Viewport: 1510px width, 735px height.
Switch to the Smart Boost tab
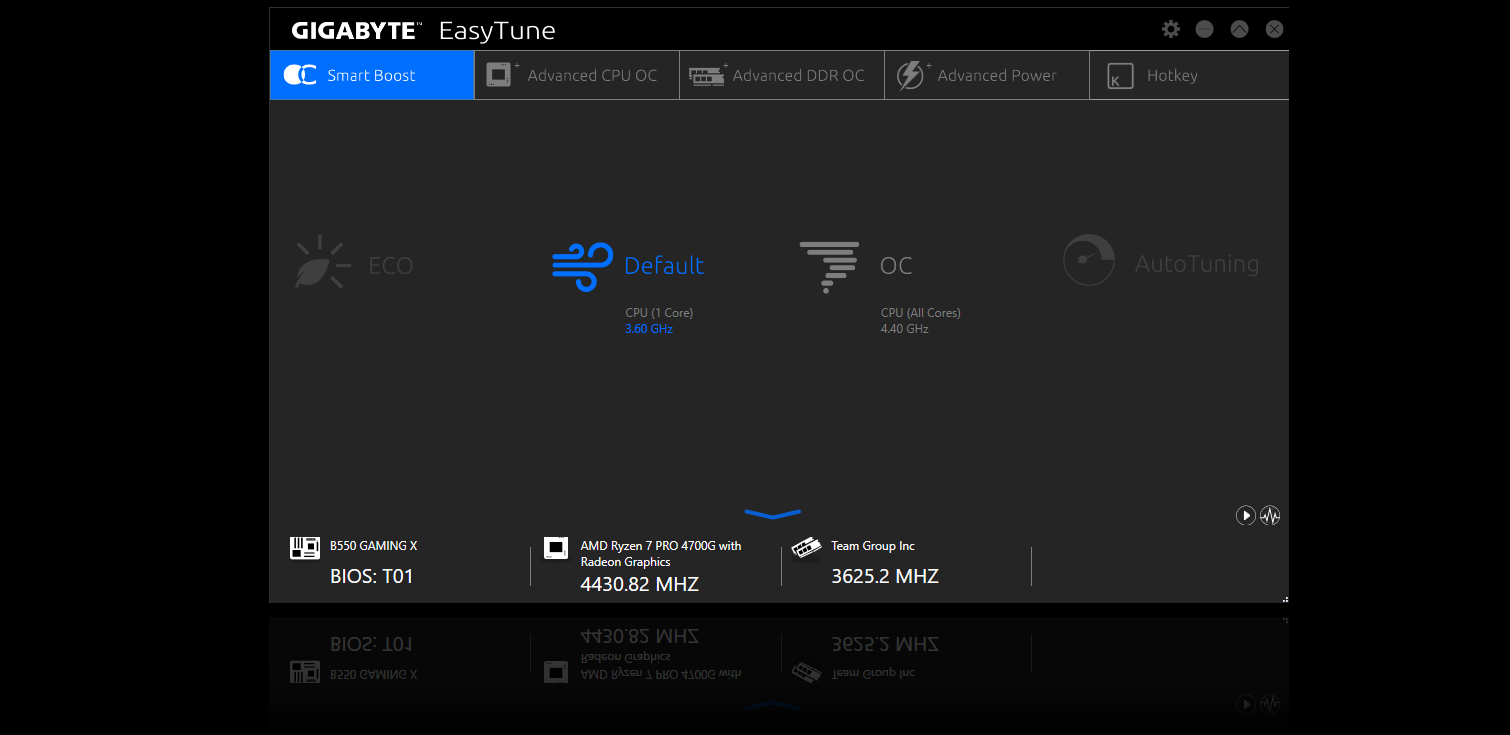(371, 75)
